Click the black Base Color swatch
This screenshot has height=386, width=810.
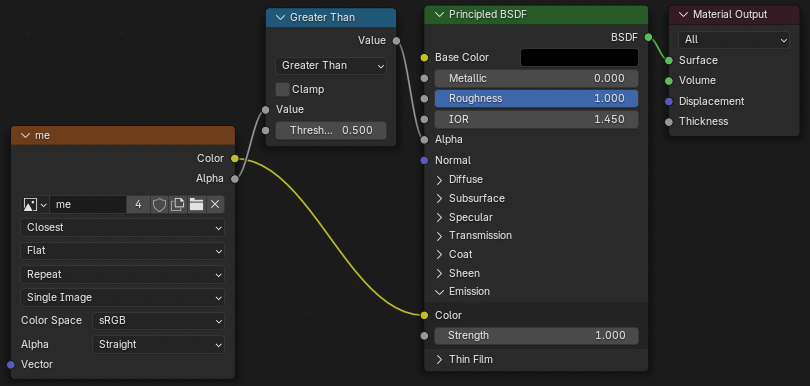point(579,57)
